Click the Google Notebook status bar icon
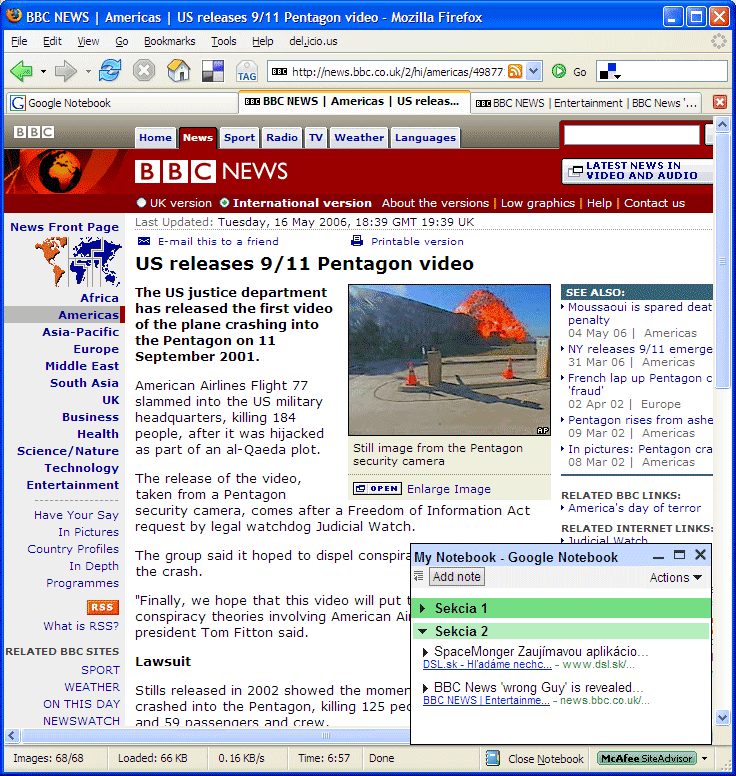This screenshot has height=776, width=736. click(492, 758)
